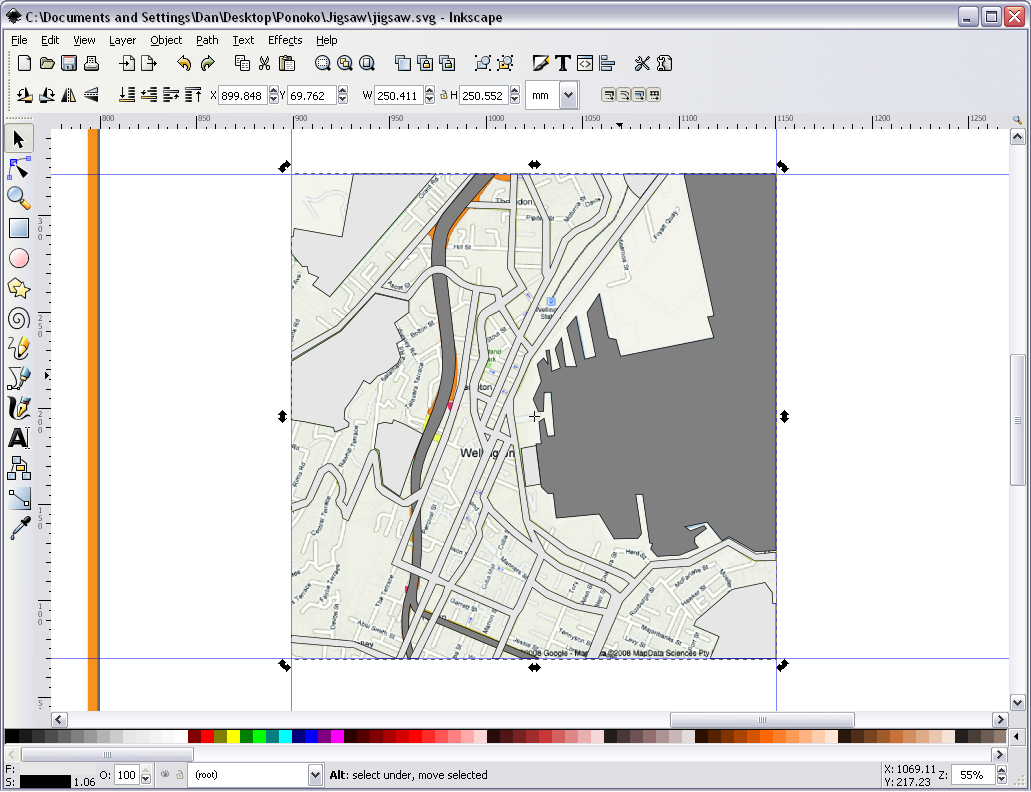Click the canvas horizontal scrollbar right arrow

(1000, 719)
